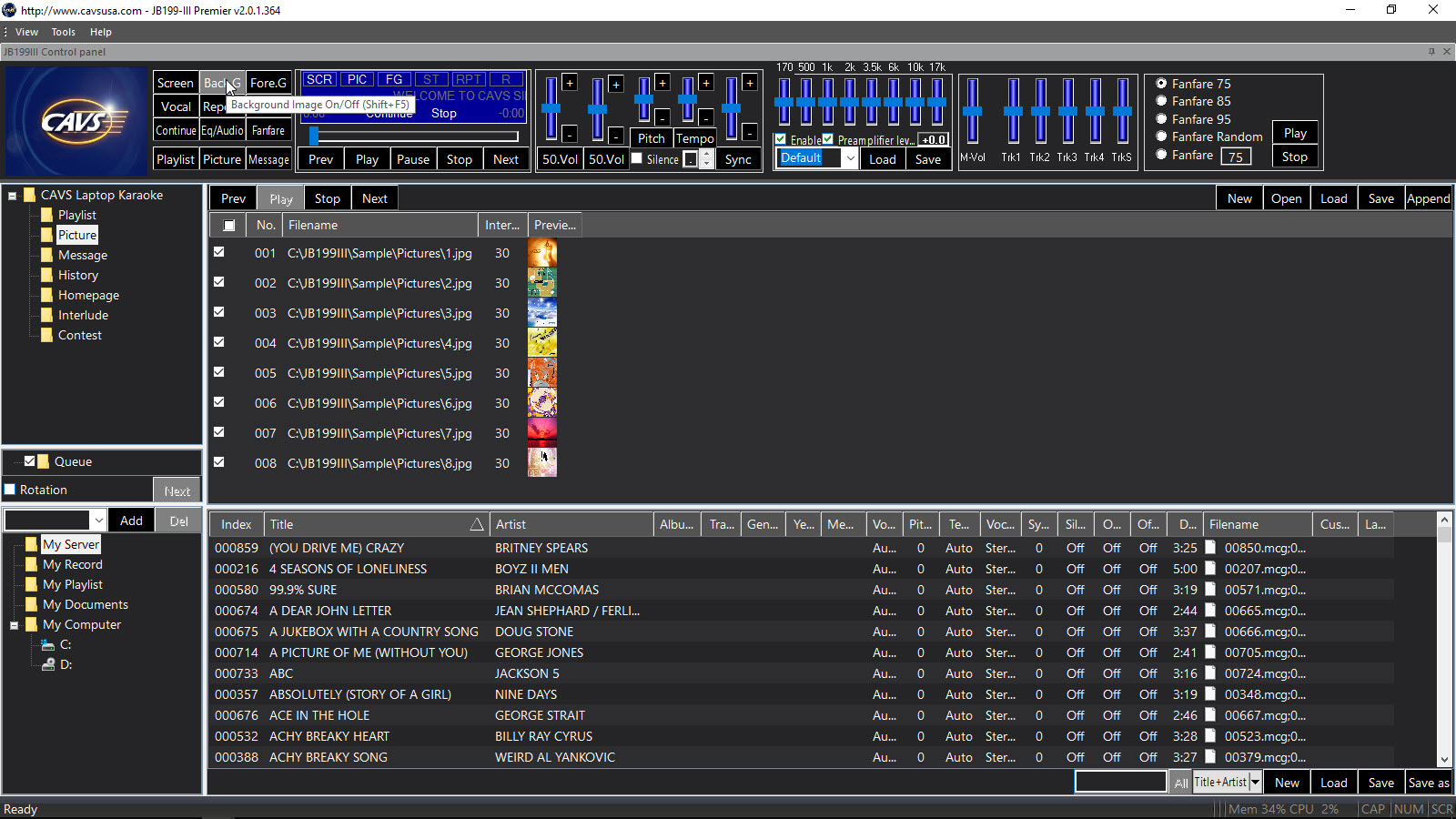Viewport: 1456px width, 819px height.
Task: Uncheck picture 004 4.jpg checkbox
Action: click(x=219, y=342)
